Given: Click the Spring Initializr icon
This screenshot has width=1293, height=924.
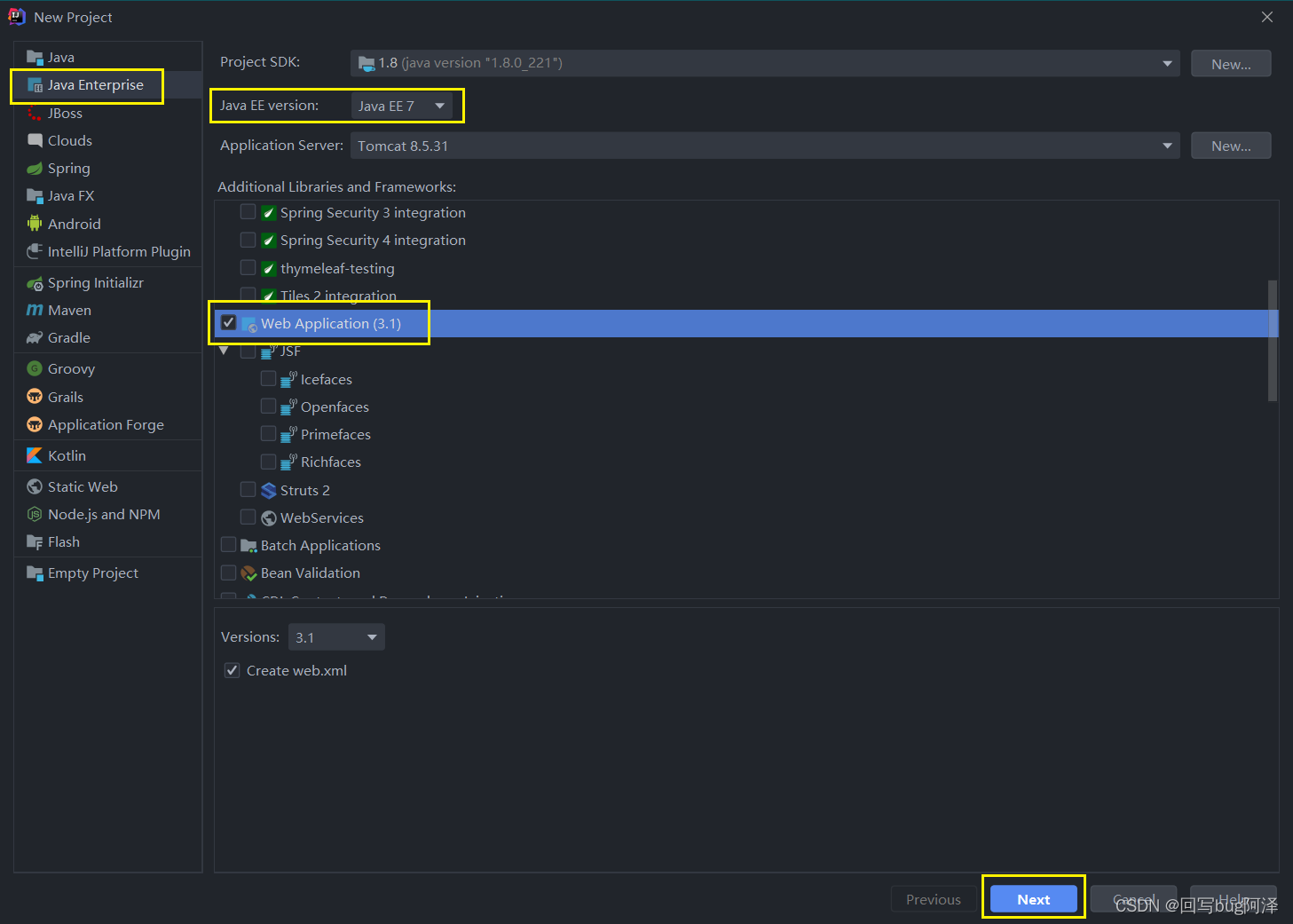Looking at the screenshot, I should (35, 283).
